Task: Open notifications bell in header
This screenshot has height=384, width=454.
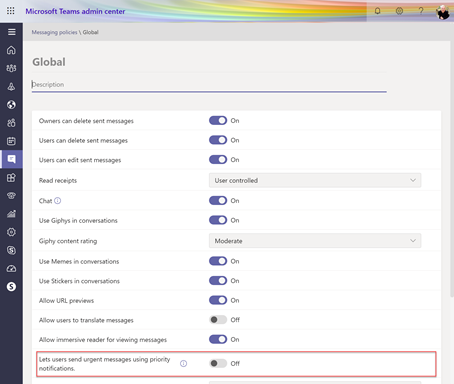Action: click(x=377, y=11)
